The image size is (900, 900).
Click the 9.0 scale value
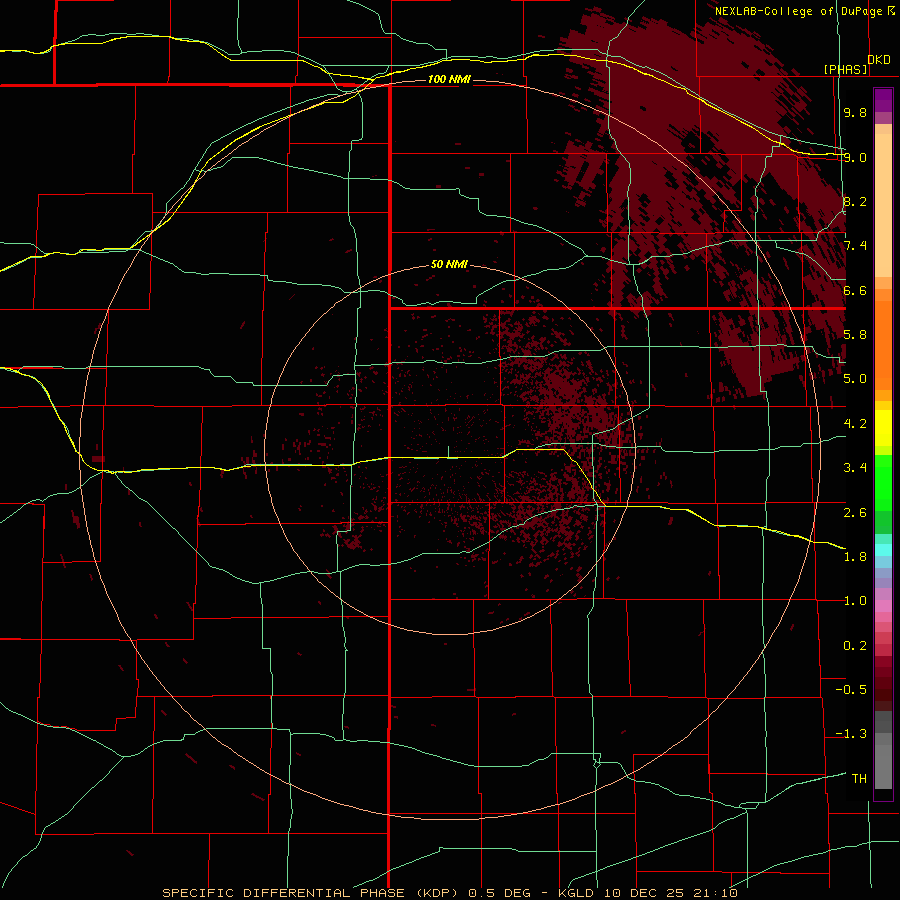pos(855,157)
